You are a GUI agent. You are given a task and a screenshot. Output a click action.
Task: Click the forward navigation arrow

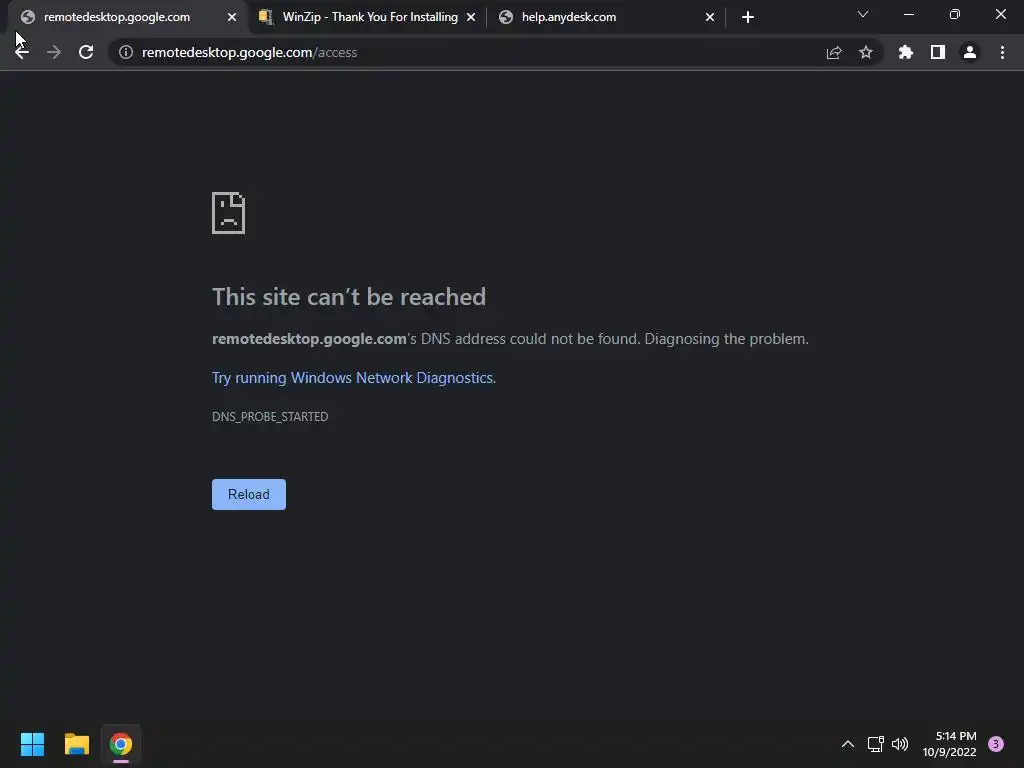tap(54, 52)
